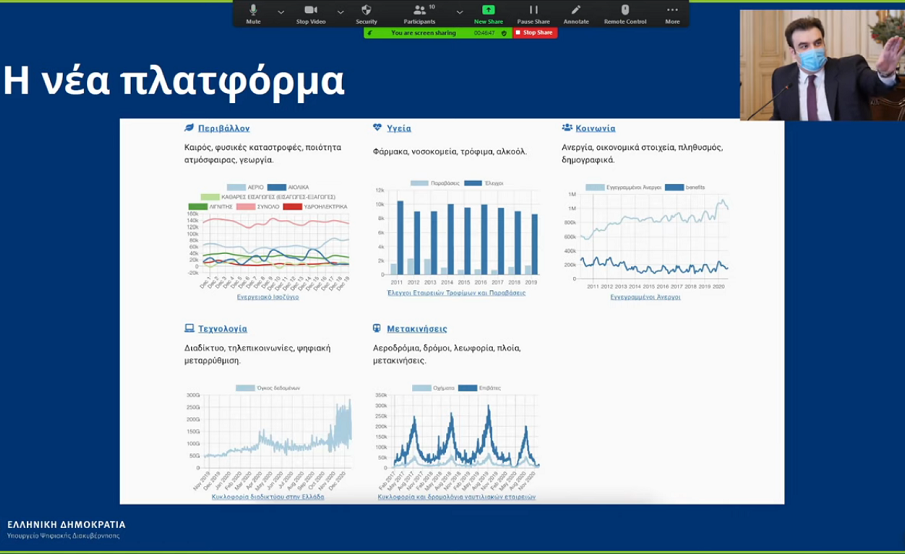Pause the current screen share
The width and height of the screenshot is (905, 554).
click(533, 13)
